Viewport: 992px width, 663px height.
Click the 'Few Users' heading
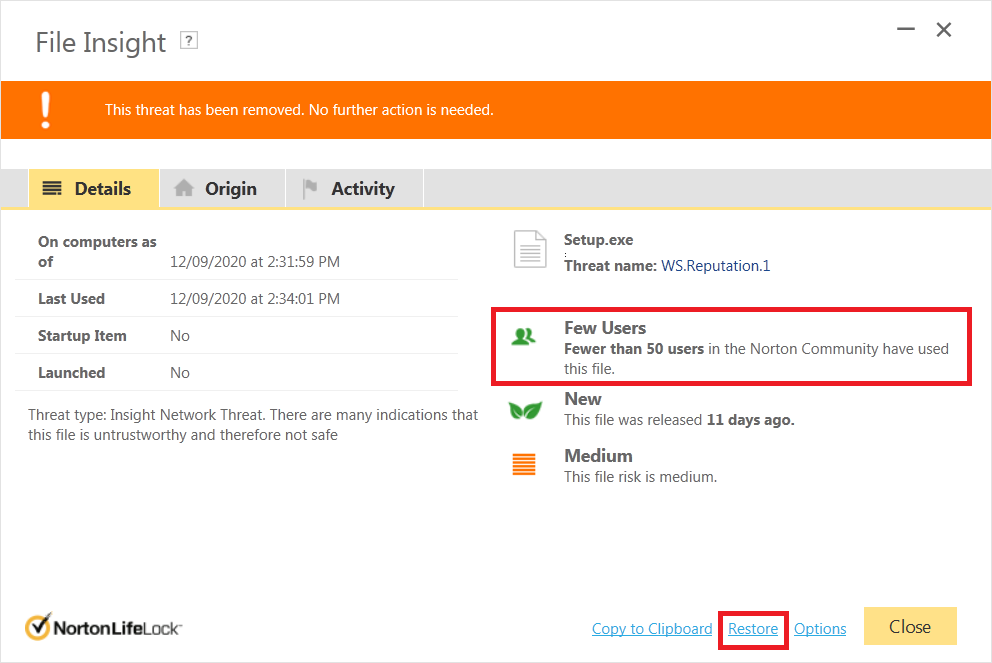pos(605,328)
